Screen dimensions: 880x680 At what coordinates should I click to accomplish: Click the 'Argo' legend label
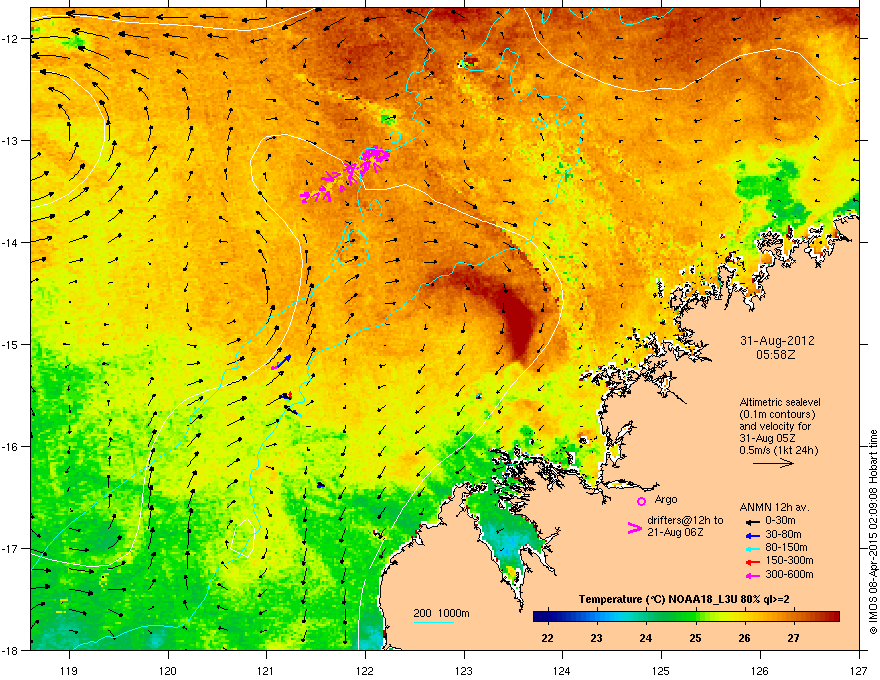click(666, 499)
